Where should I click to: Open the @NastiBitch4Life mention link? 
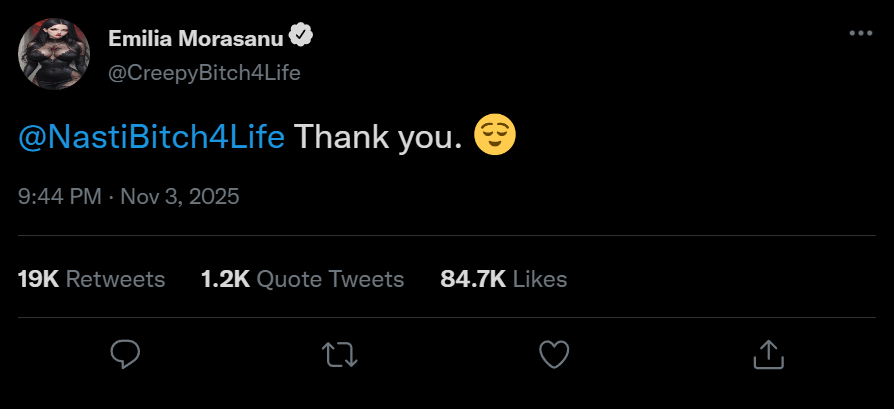click(x=152, y=137)
